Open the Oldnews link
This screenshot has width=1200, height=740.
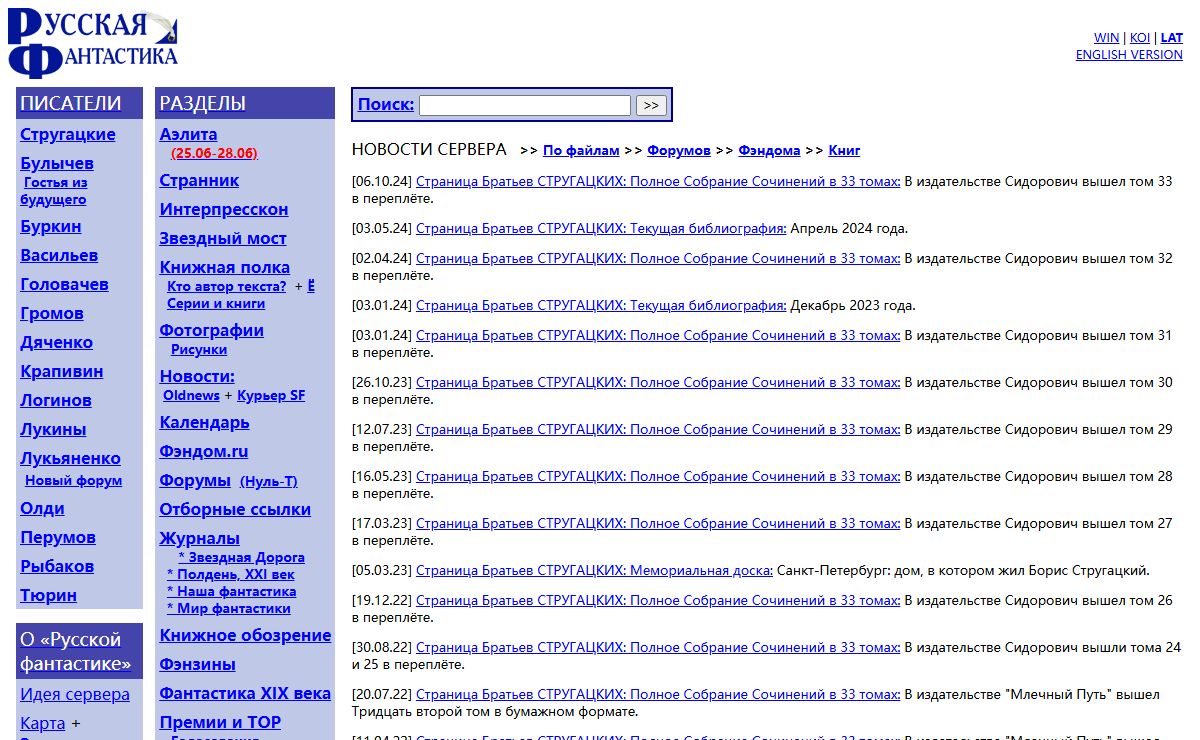[191, 395]
